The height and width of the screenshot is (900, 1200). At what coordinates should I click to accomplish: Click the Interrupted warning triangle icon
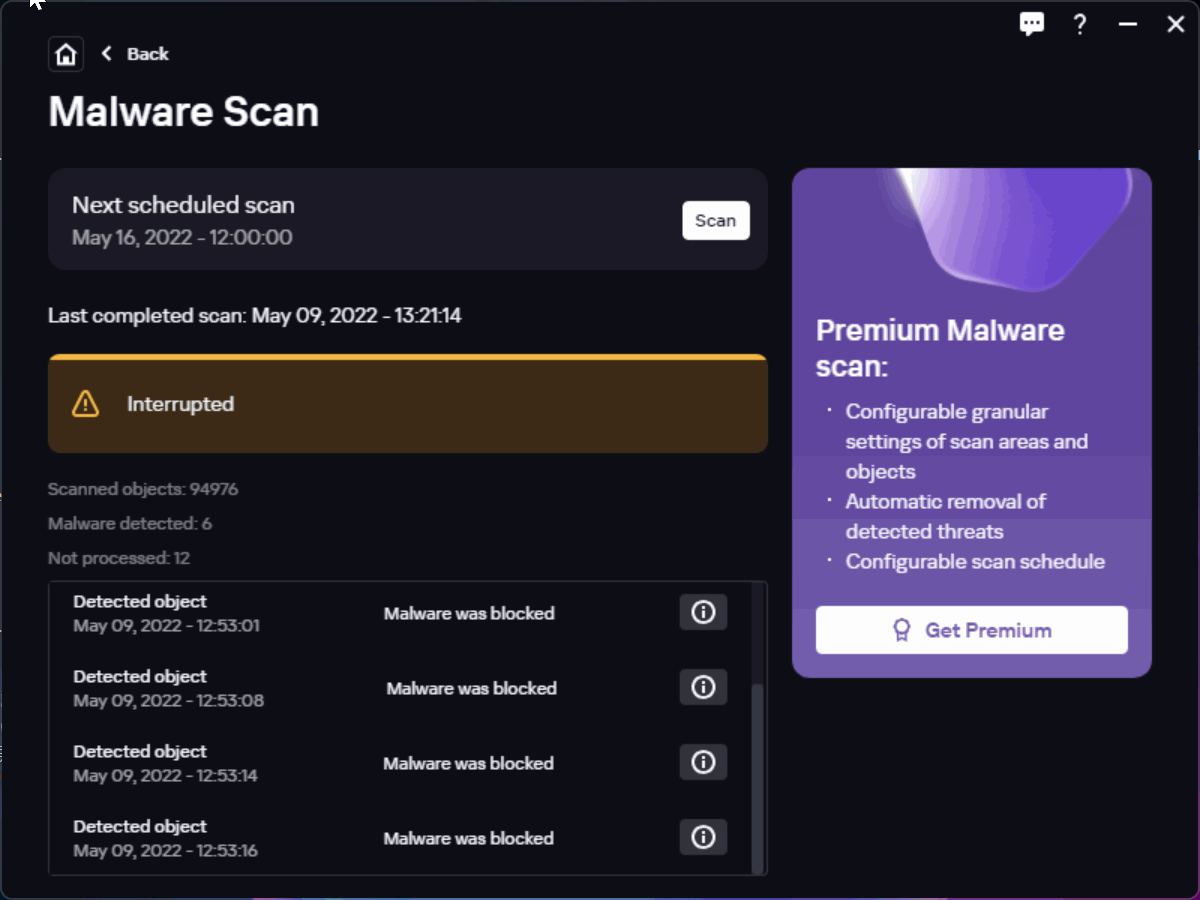pyautogui.click(x=86, y=404)
